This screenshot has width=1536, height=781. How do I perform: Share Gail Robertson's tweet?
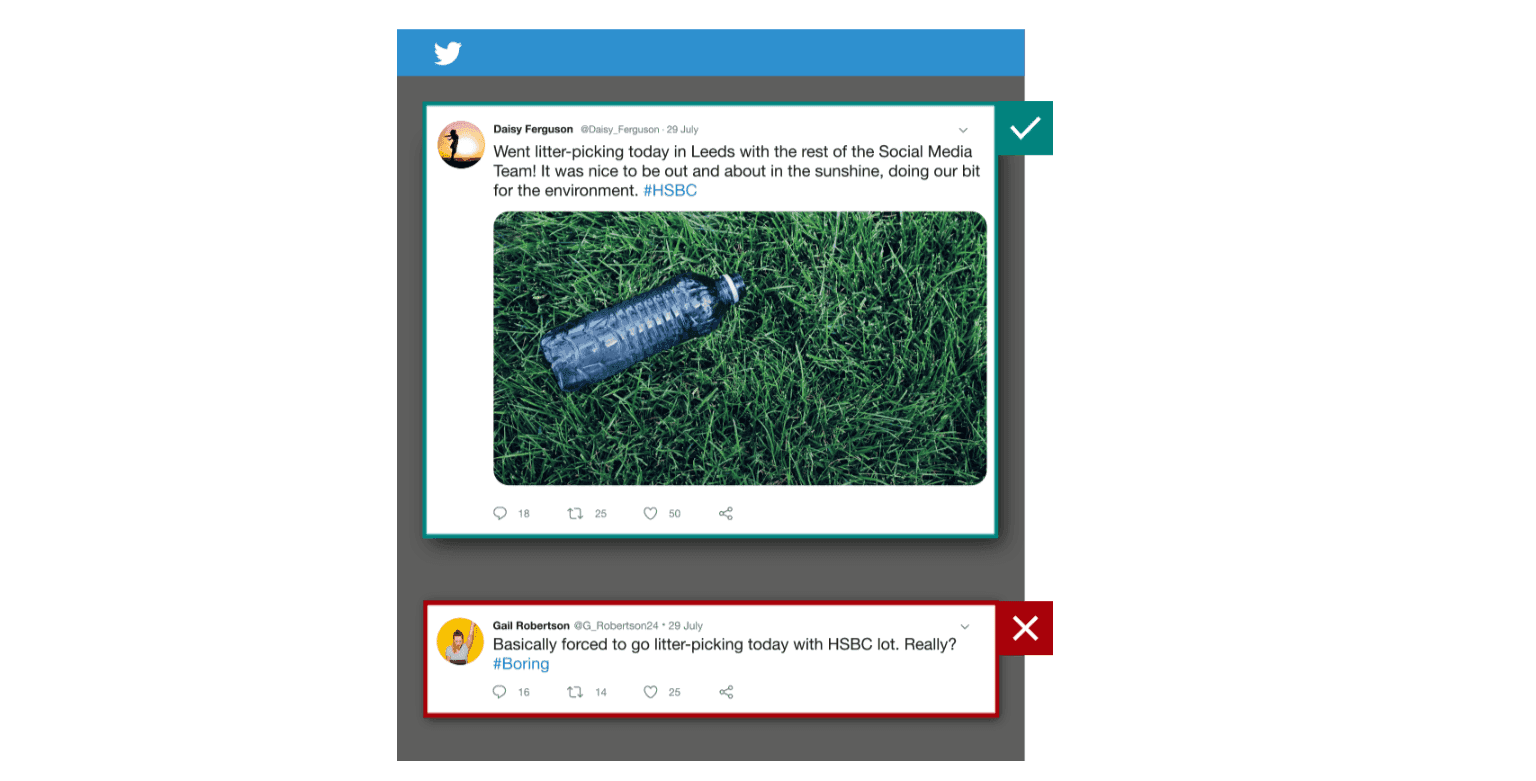(726, 692)
